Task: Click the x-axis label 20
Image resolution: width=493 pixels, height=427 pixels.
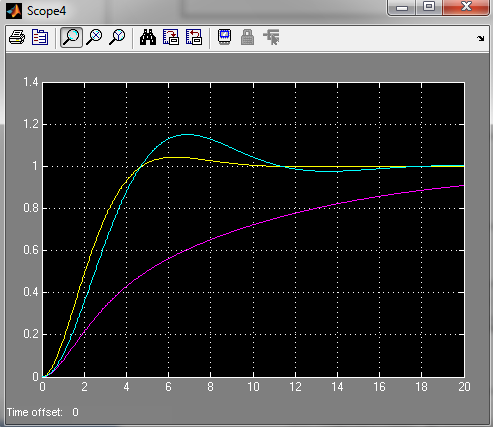Action: (x=464, y=387)
